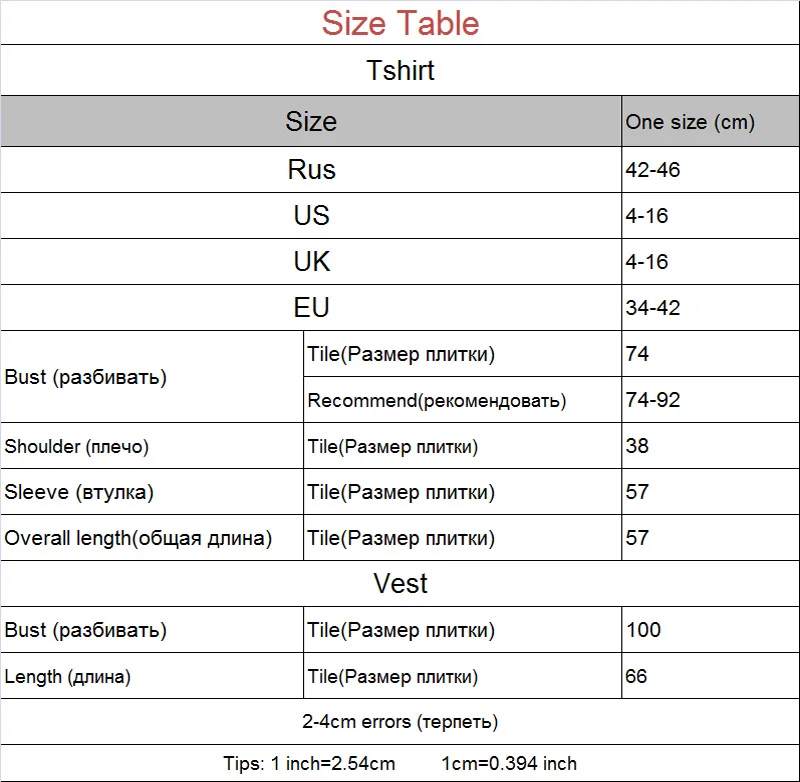Select the Tshirt section heading
The height and width of the screenshot is (782, 800).
point(400,71)
